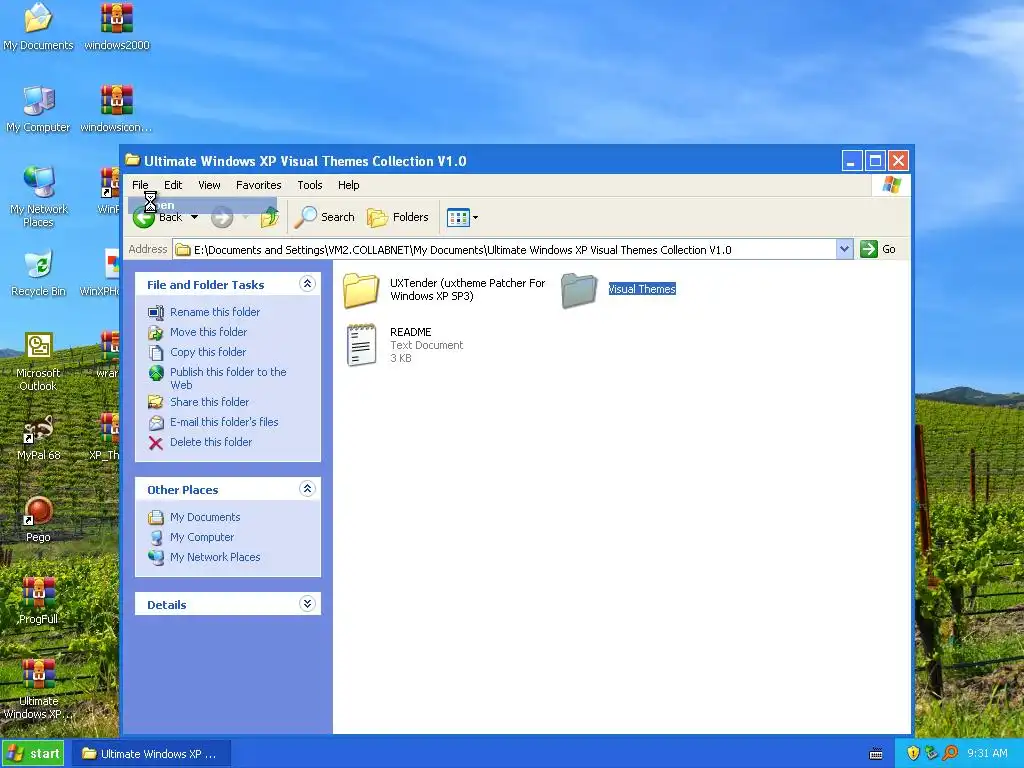Click Publish this folder to the Web
This screenshot has height=768, width=1024.
(228, 378)
